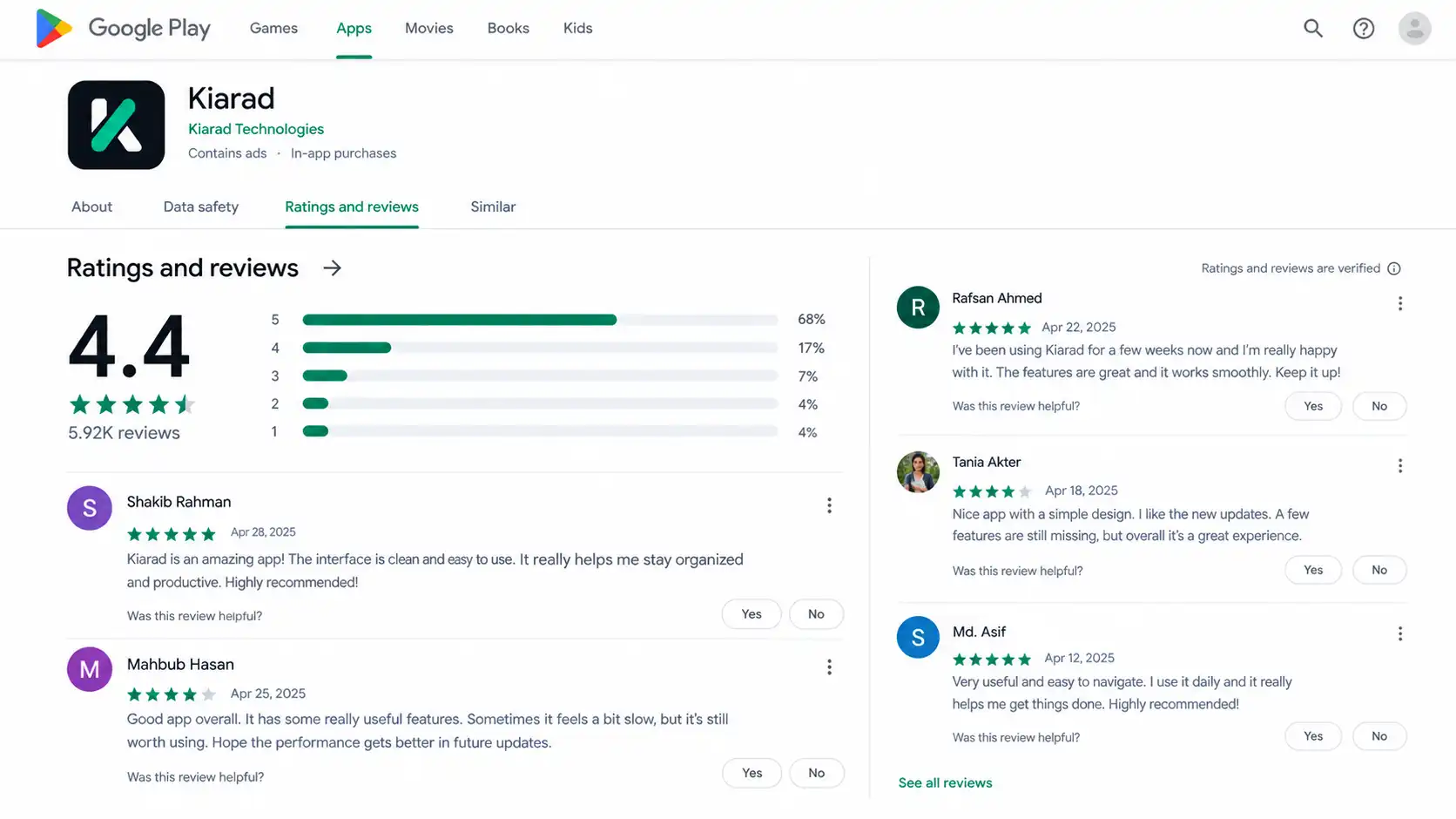Click the Kiarad app icon
1456x819 pixels.
116,125
